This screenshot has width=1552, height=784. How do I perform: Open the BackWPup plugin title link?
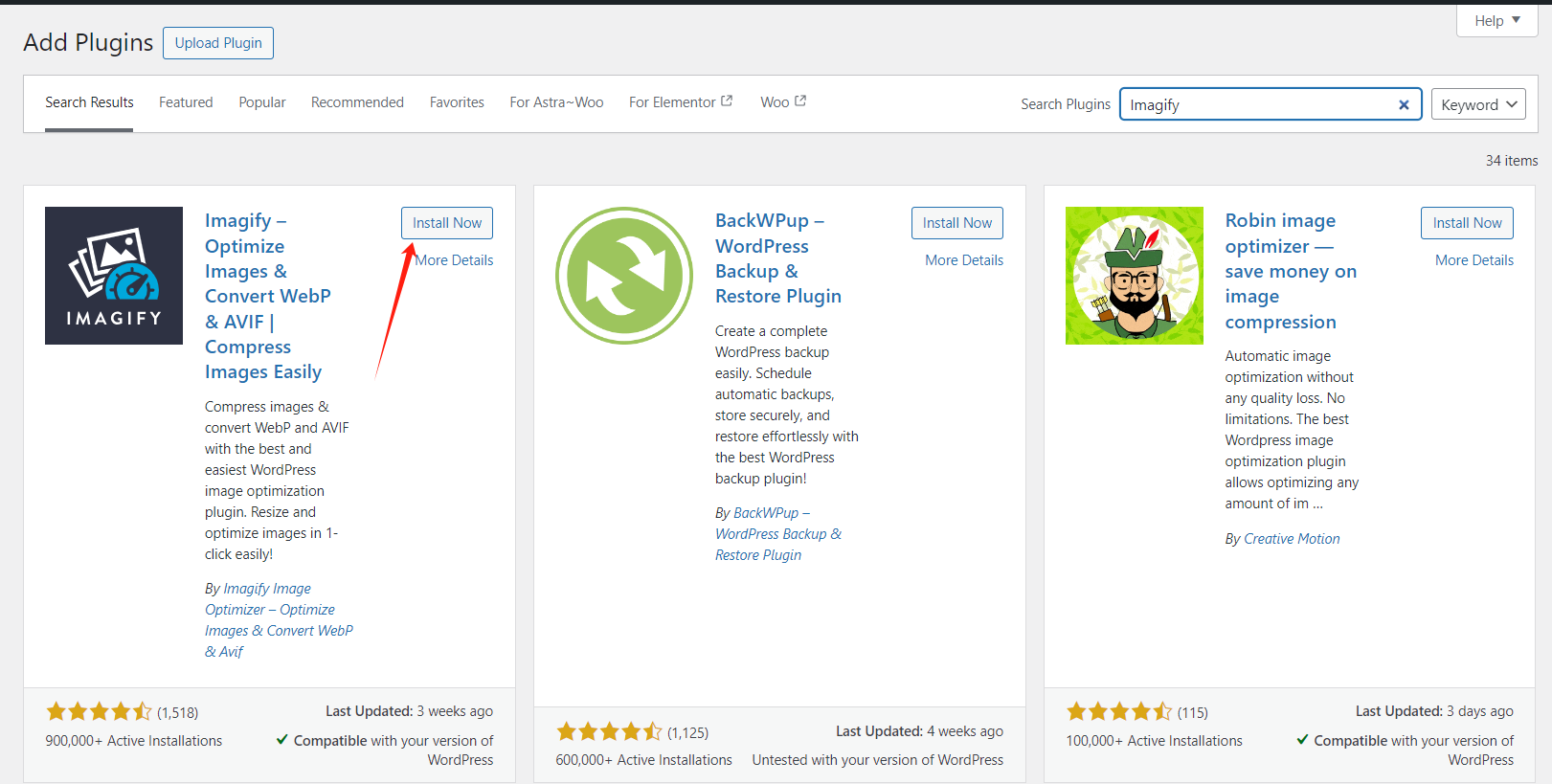pyautogui.click(x=778, y=258)
